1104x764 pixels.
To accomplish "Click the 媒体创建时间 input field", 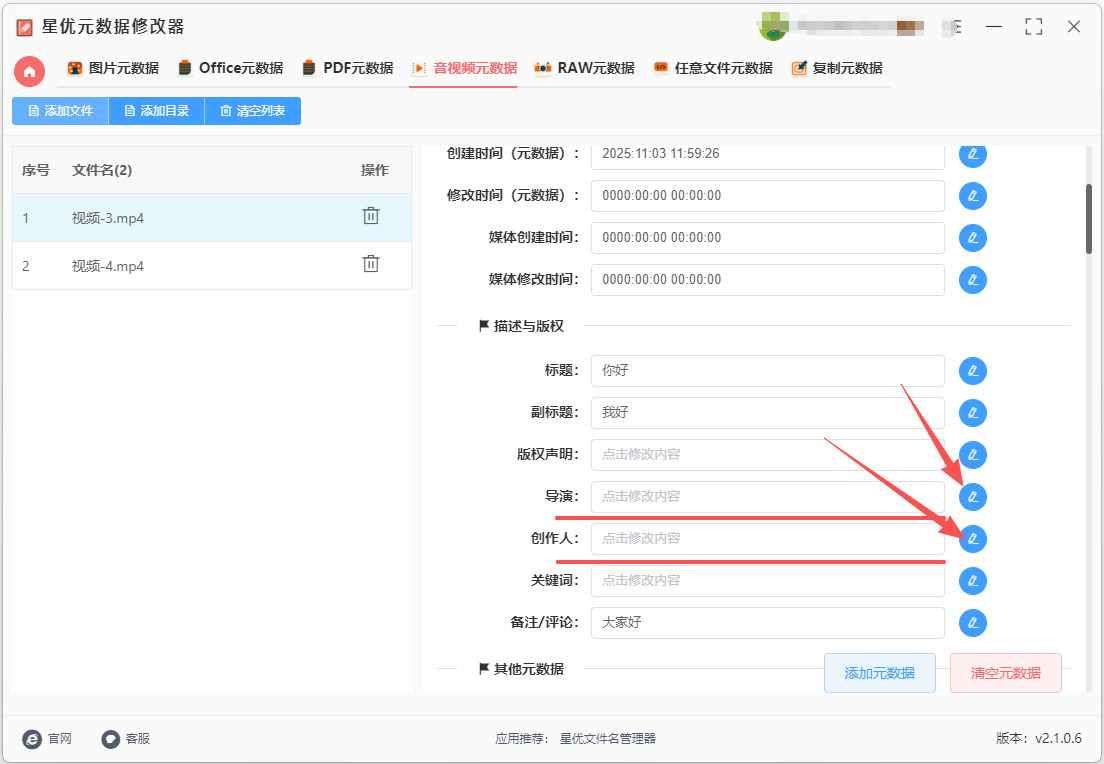I will coord(767,238).
